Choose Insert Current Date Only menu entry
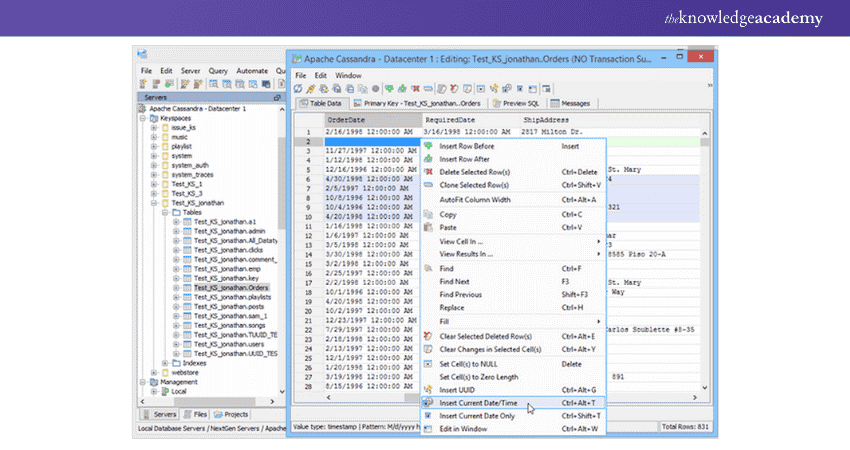Image resolution: width=850 pixels, height=450 pixels. click(x=513, y=416)
